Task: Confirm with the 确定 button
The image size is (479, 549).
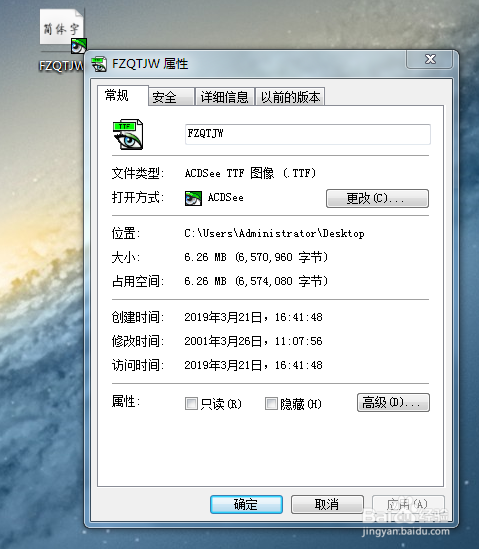Action: tap(247, 505)
